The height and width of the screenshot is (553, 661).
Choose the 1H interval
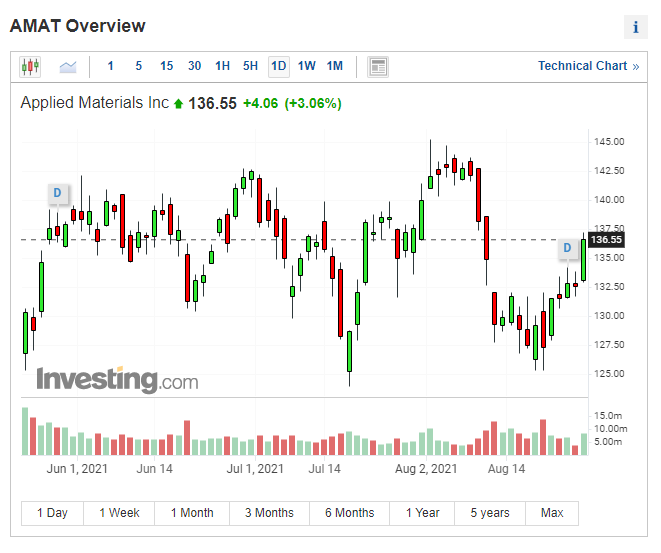pos(223,66)
